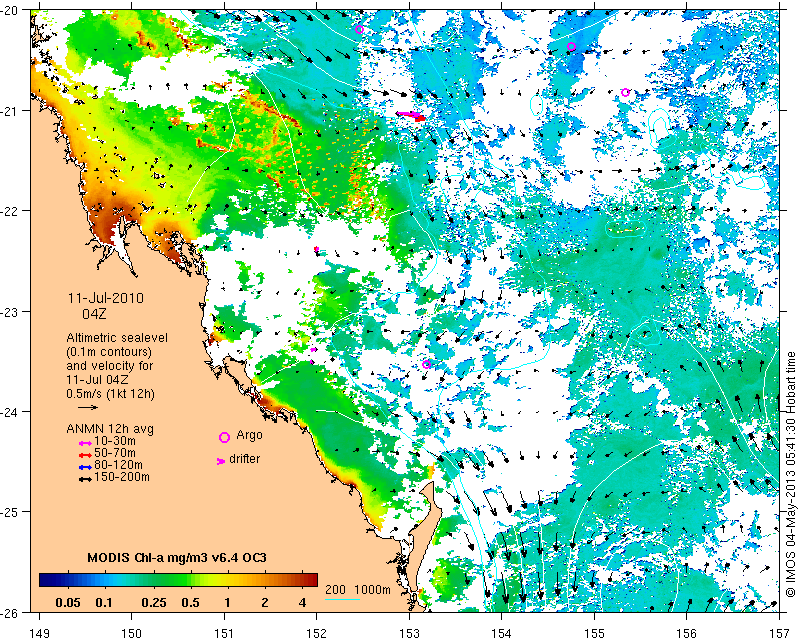
Task: Click the red-magenta mooring marker near 153 longitude
Action: (x=411, y=116)
